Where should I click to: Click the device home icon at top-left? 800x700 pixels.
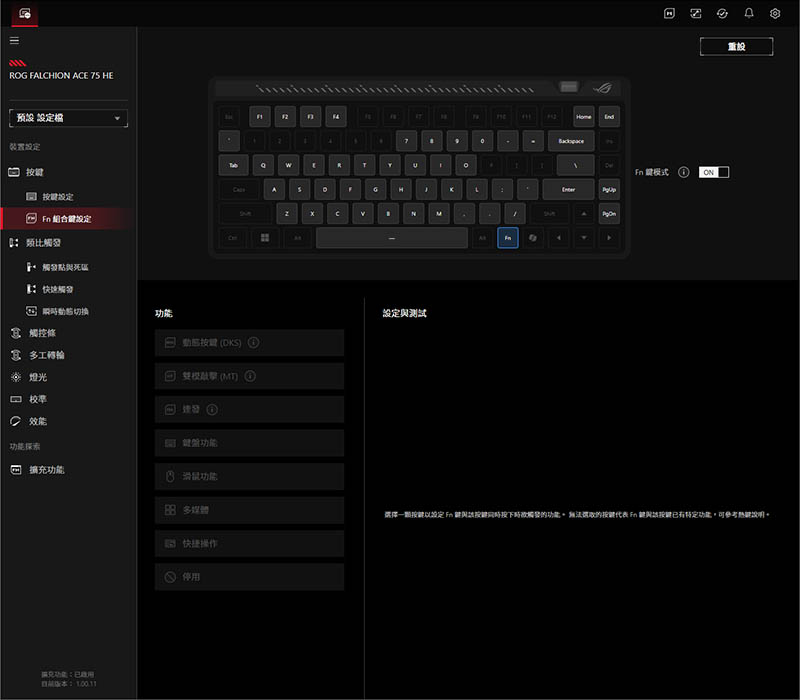pyautogui.click(x=24, y=13)
